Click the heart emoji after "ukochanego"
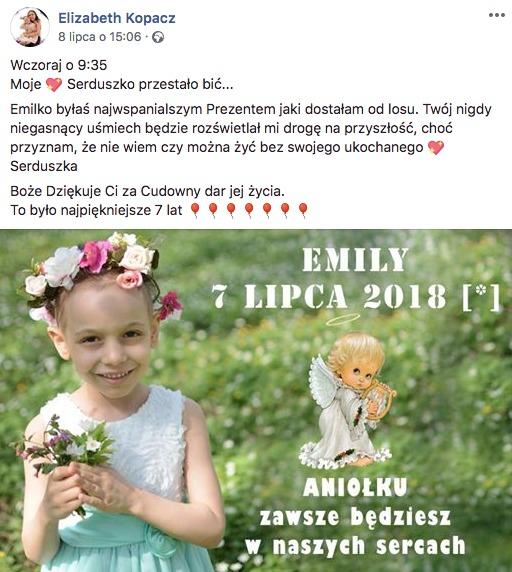Screen dimensions: 512x572 [x=436, y=147]
